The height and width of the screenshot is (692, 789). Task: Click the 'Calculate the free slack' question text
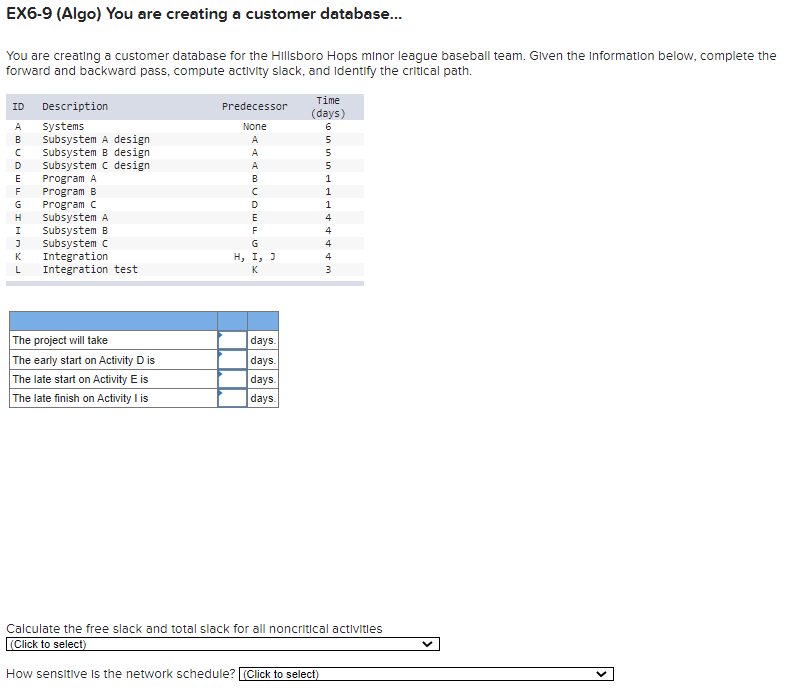click(x=194, y=629)
